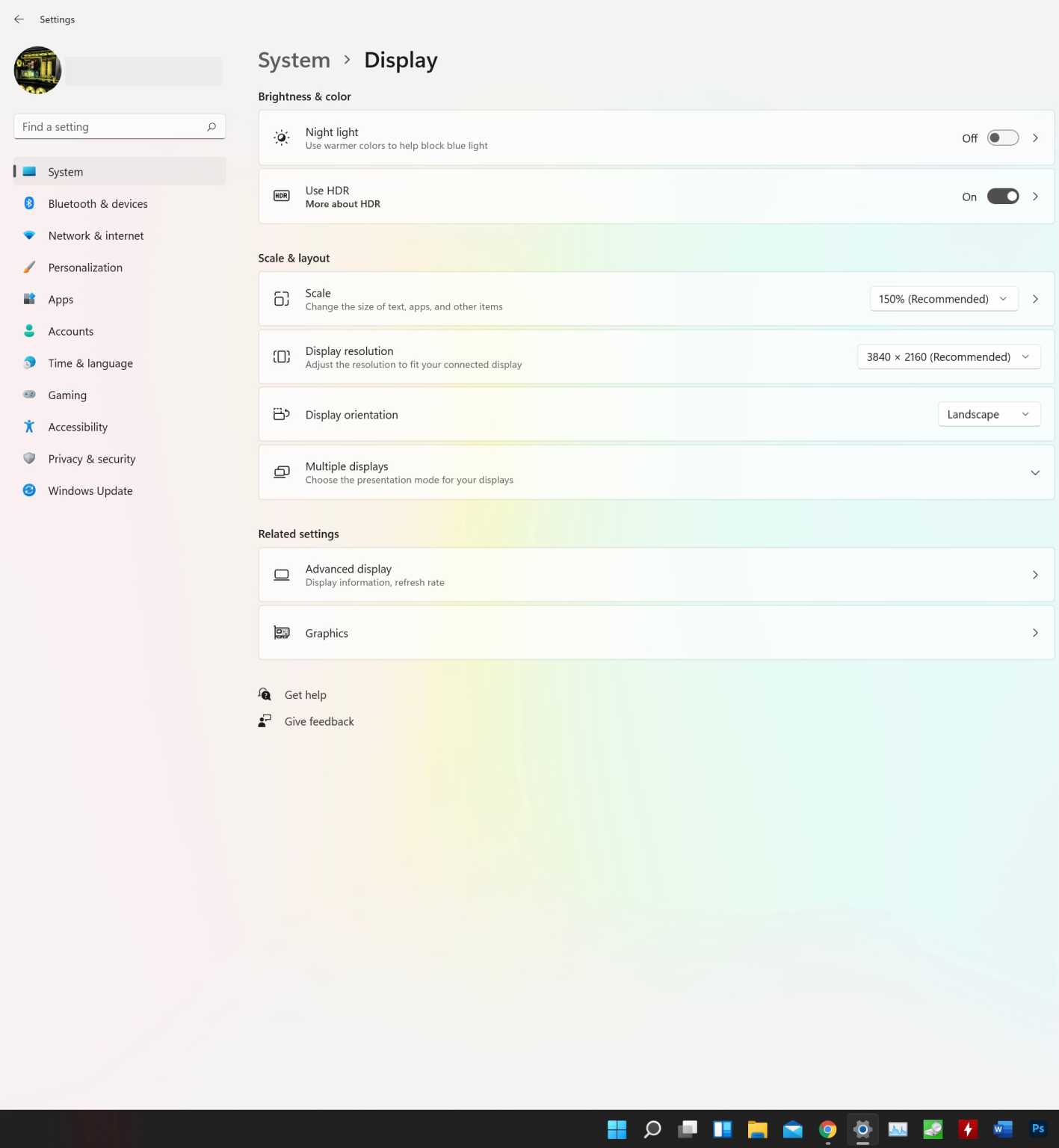Open the Display orientation dropdown
Viewport: 1059px width, 1148px height.
988,415
